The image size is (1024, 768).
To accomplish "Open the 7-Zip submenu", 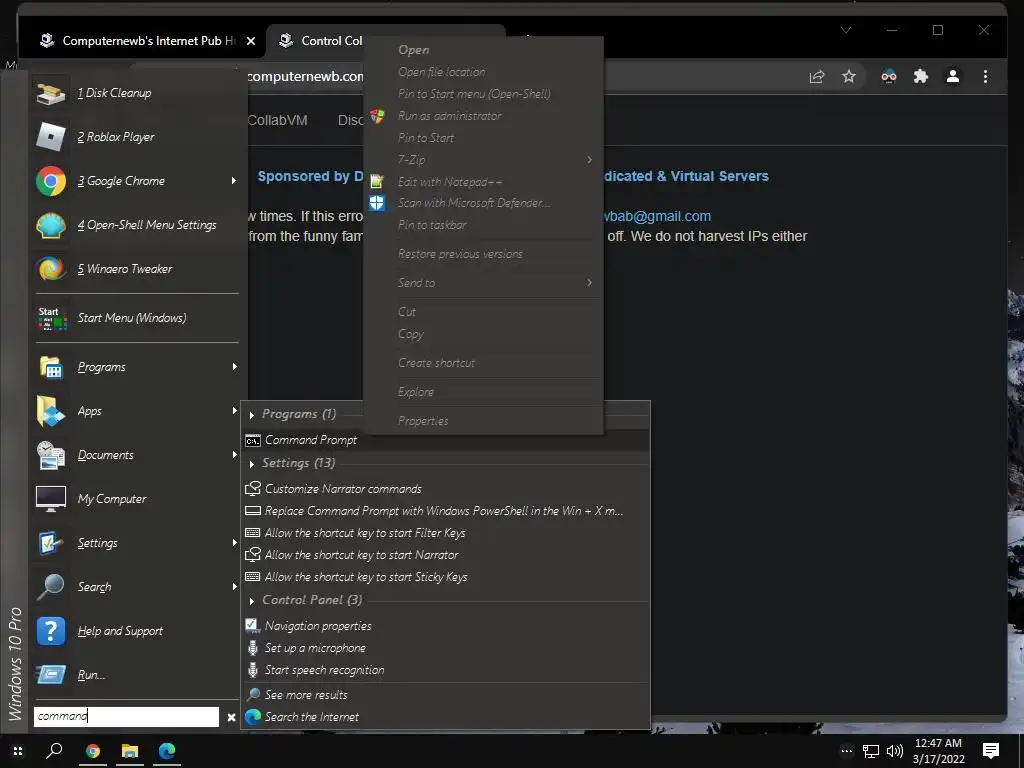I will (483, 159).
